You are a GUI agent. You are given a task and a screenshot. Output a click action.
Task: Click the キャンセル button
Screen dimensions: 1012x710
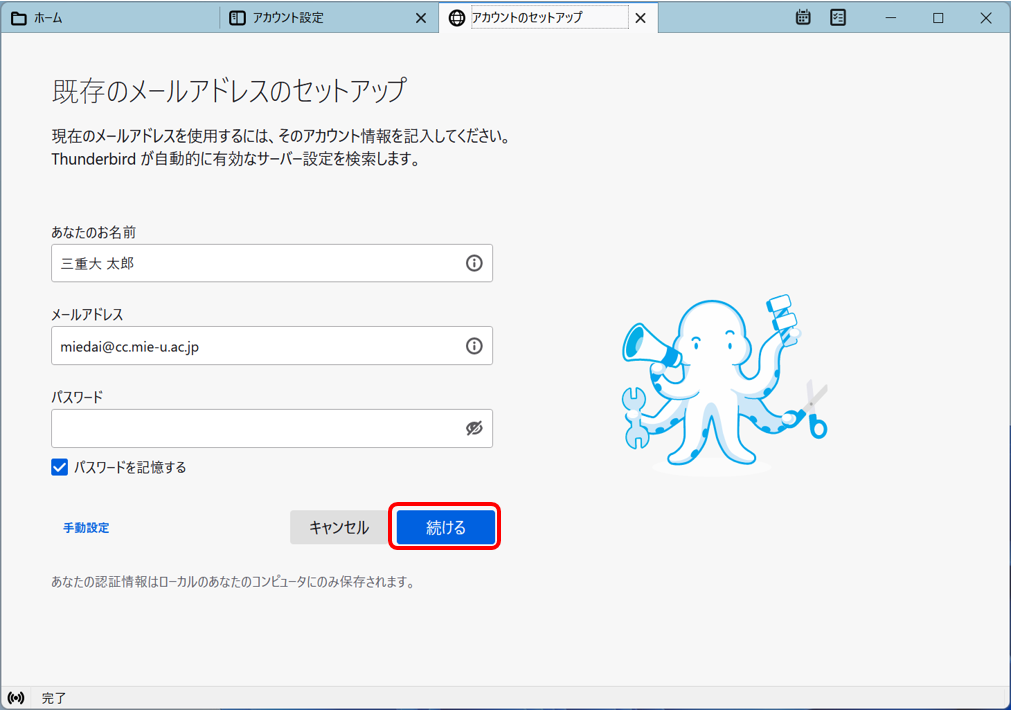[x=339, y=527]
